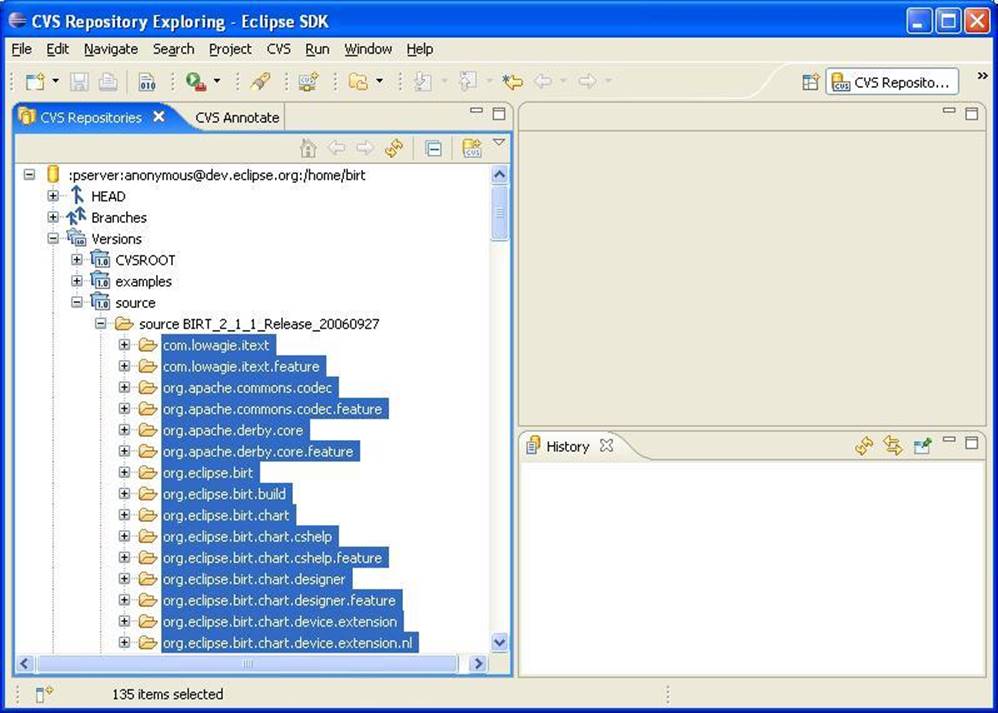Click the Open Perspective icon

tap(810, 82)
